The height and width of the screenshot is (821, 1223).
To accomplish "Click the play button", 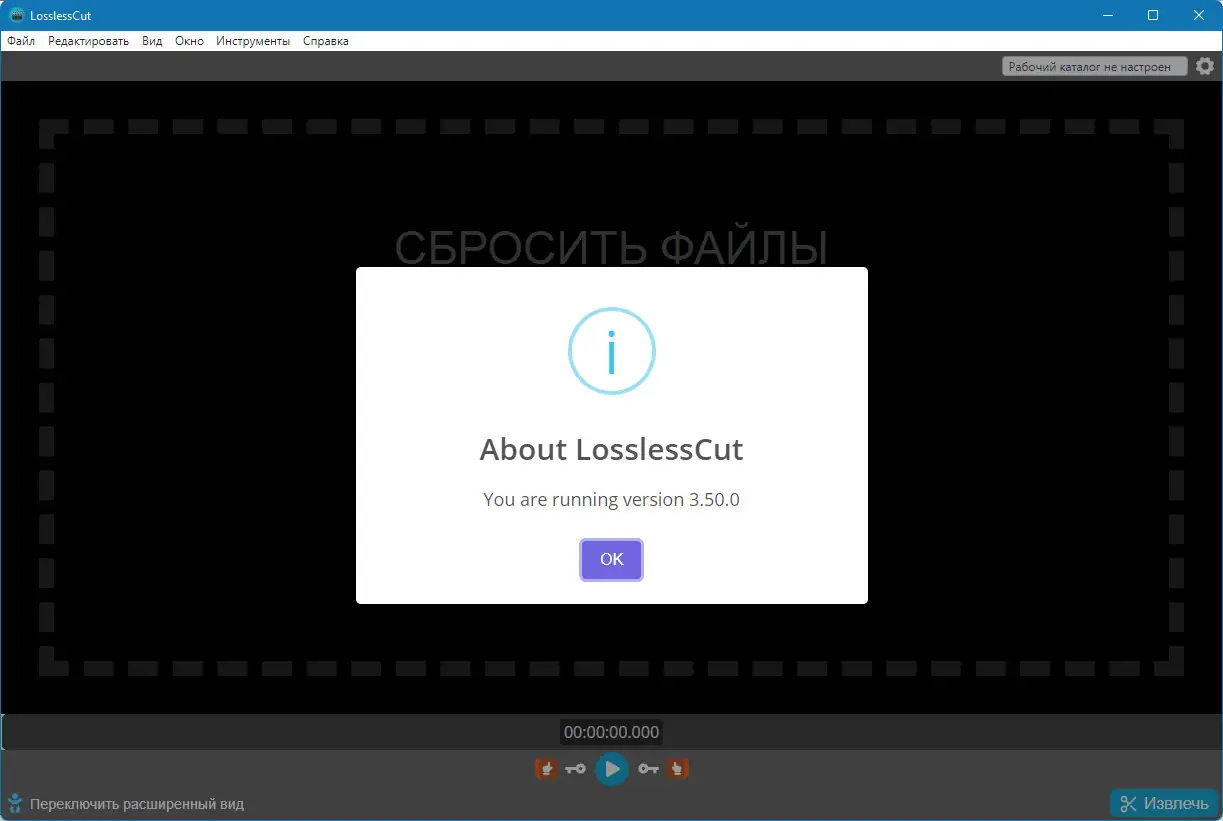I will (x=611, y=768).
